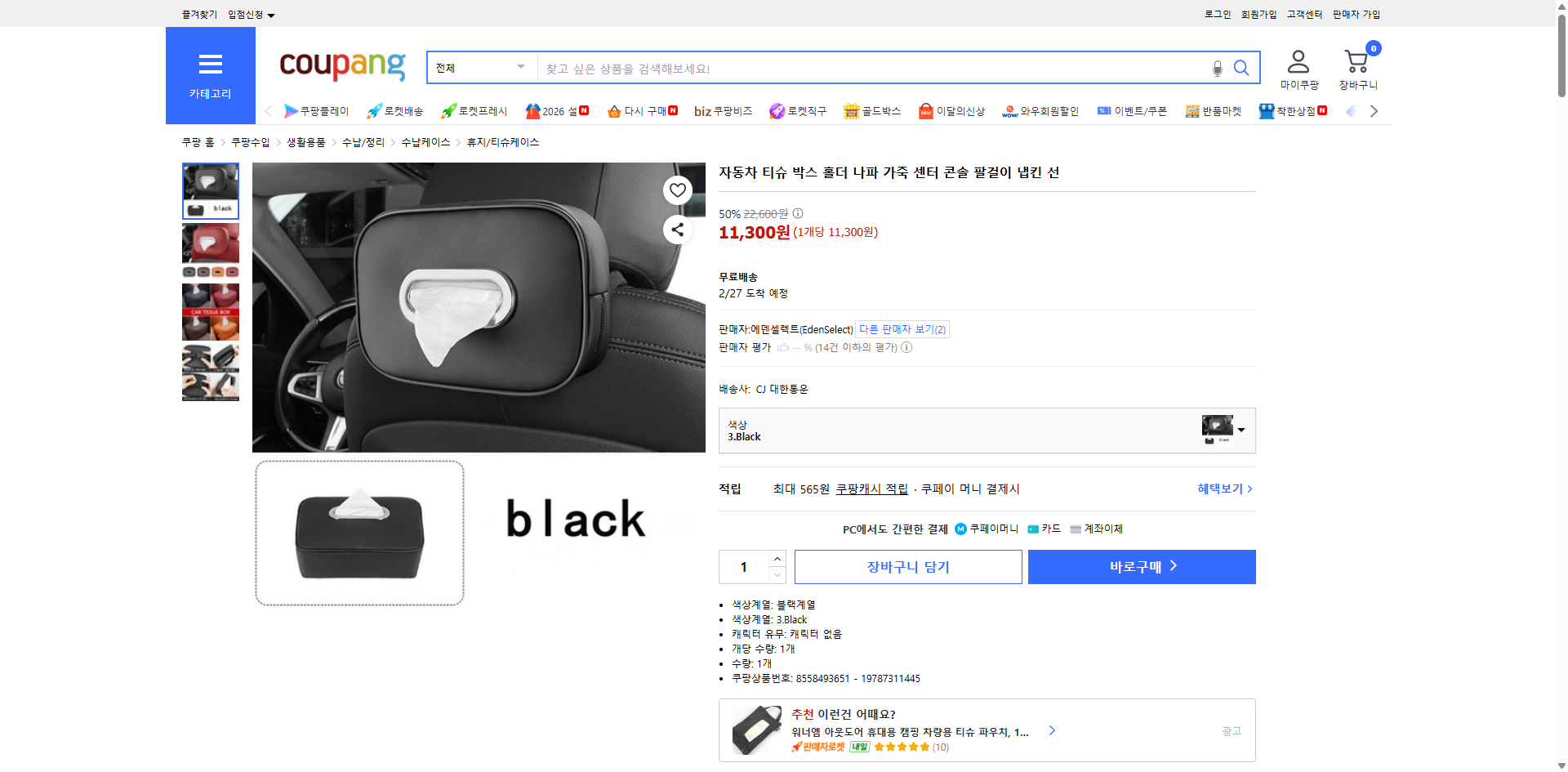Open 마이쿠팡 account icon

(x=1298, y=60)
